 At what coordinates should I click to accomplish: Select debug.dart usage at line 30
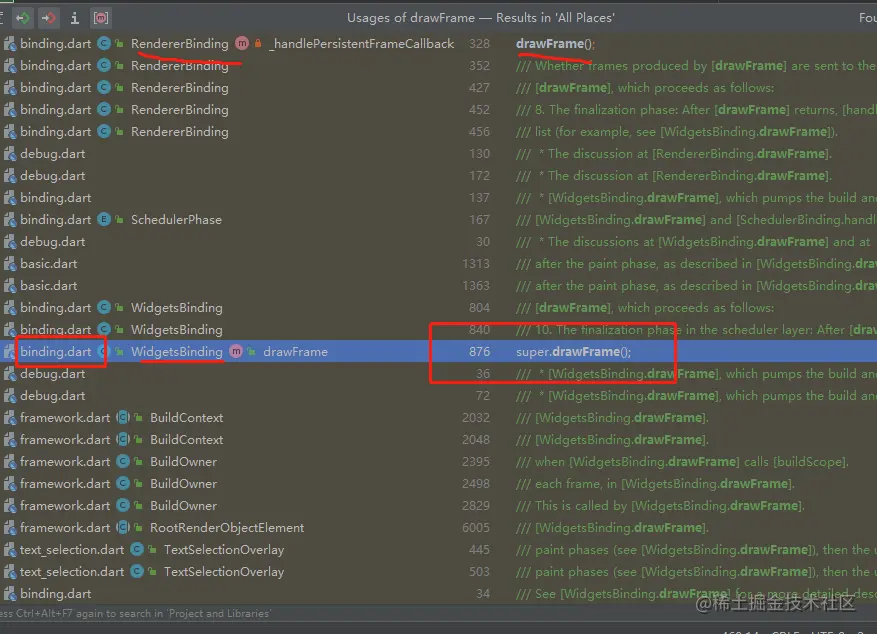coord(438,242)
